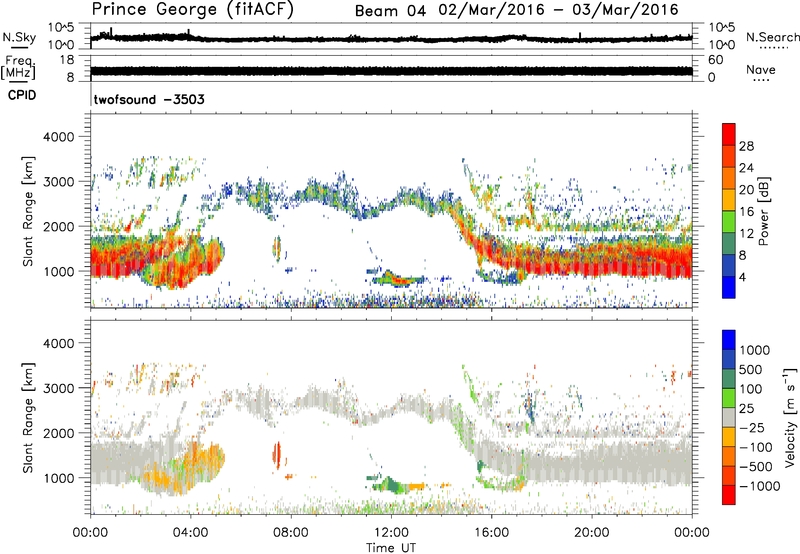Image resolution: width=800 pixels, height=554 pixels.
Task: Click the date range '02/Mar/2016 - 03/Mar/2016'
Action: [559, 10]
